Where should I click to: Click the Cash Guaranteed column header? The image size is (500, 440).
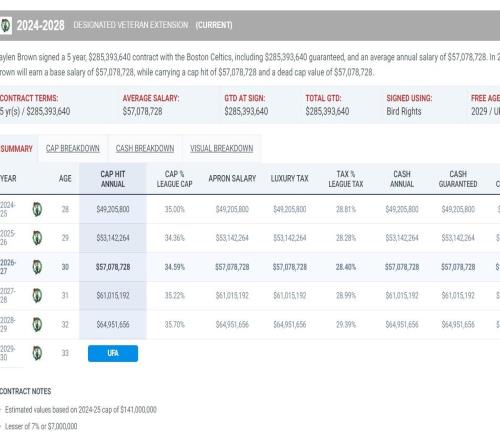(458, 179)
